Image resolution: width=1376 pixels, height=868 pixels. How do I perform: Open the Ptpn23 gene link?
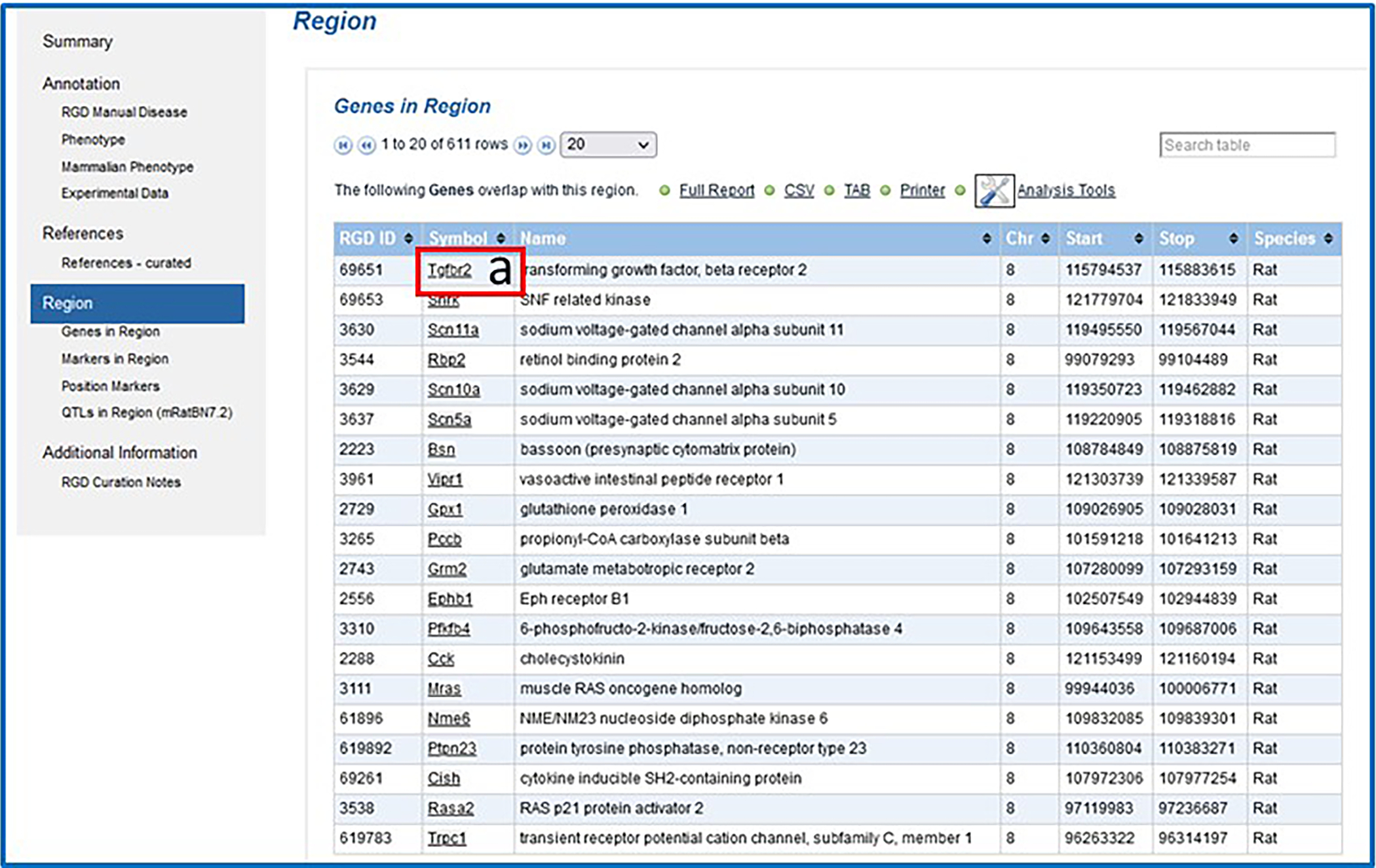point(452,749)
